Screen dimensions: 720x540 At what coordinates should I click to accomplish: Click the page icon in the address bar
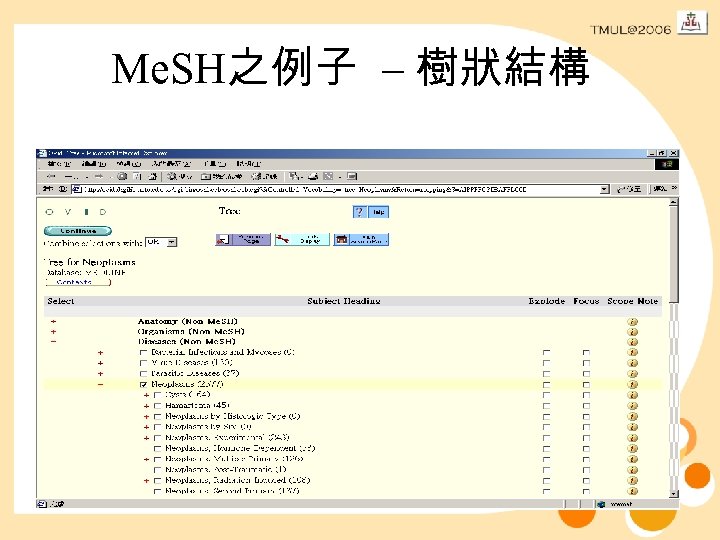[77, 189]
